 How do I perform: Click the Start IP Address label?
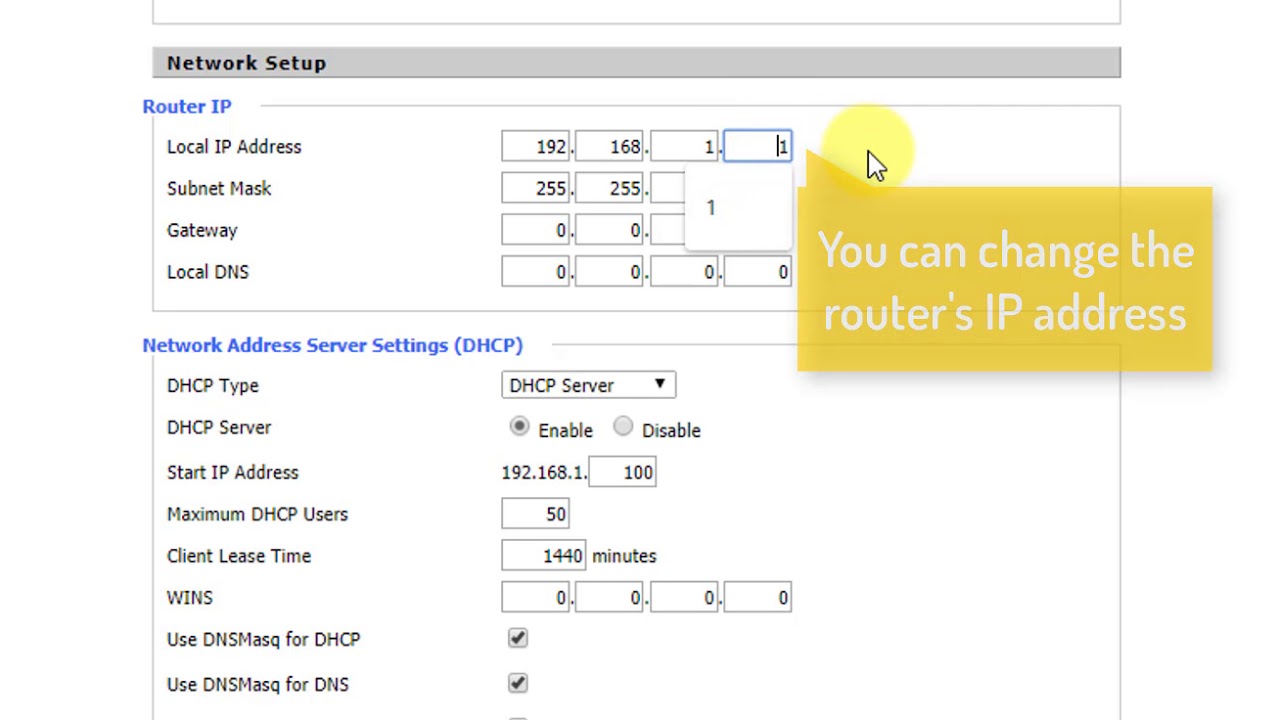[233, 472]
